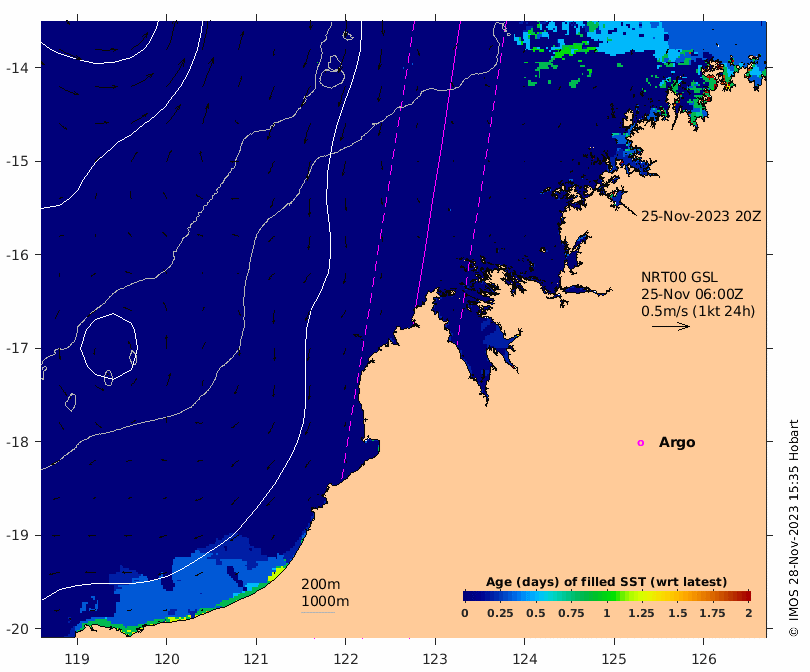This screenshot has height=672, width=810.
Task: Click the '0.5m/s (1kt 24h)' velocity scale text
Action: [698, 311]
